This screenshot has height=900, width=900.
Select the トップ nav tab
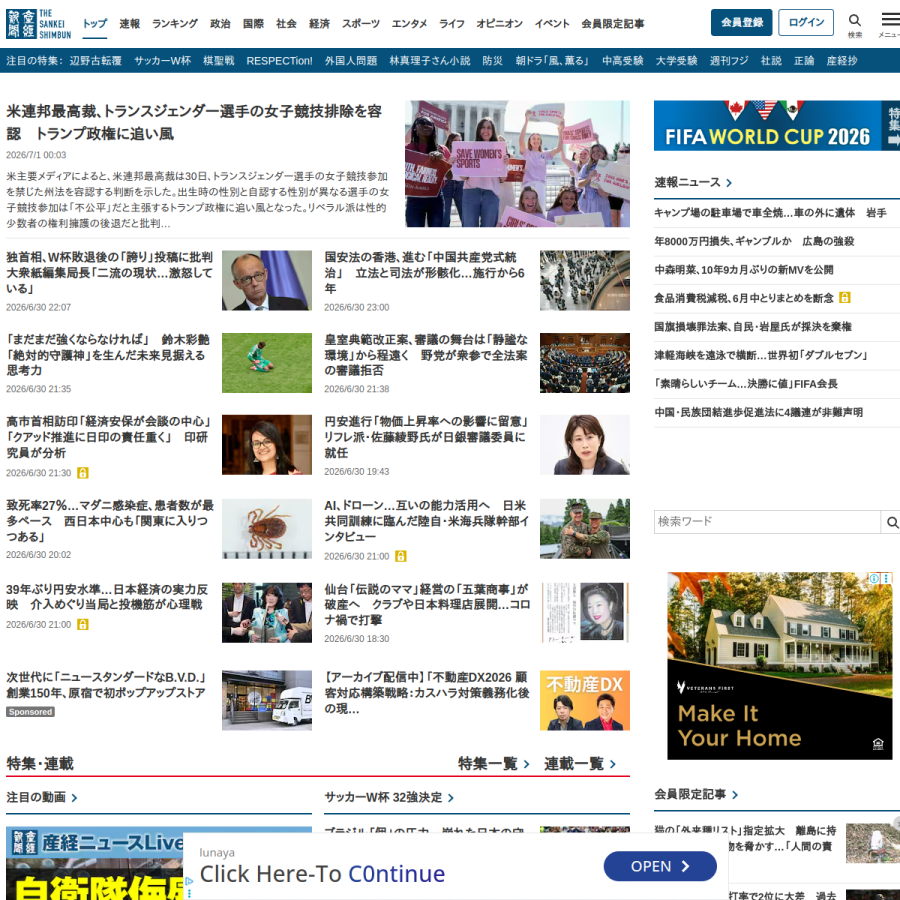point(95,24)
